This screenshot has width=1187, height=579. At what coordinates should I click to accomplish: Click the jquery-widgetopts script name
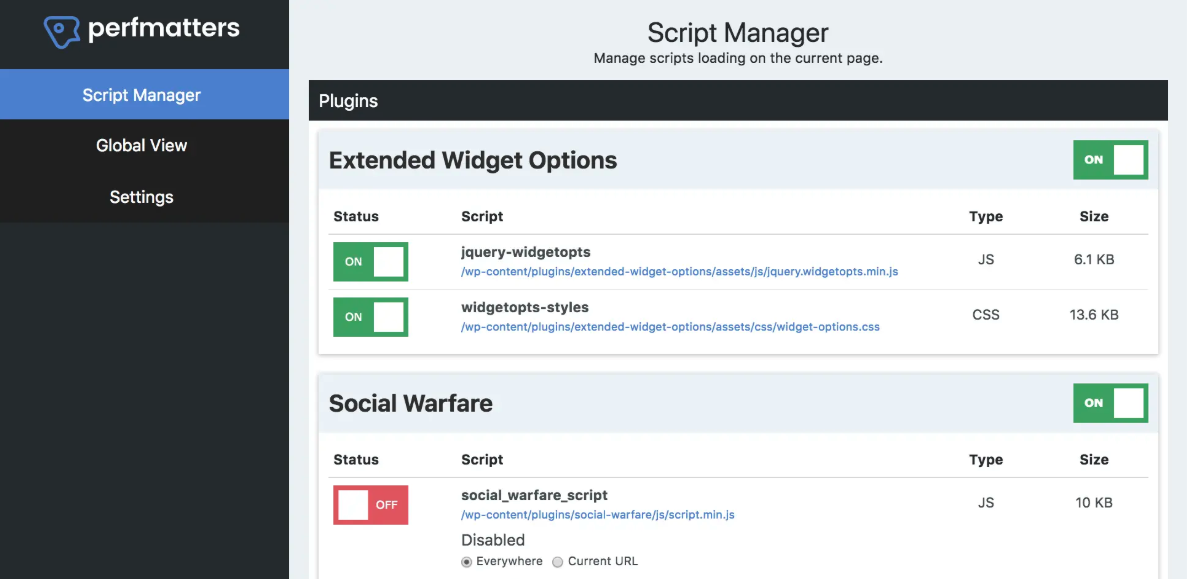click(525, 252)
